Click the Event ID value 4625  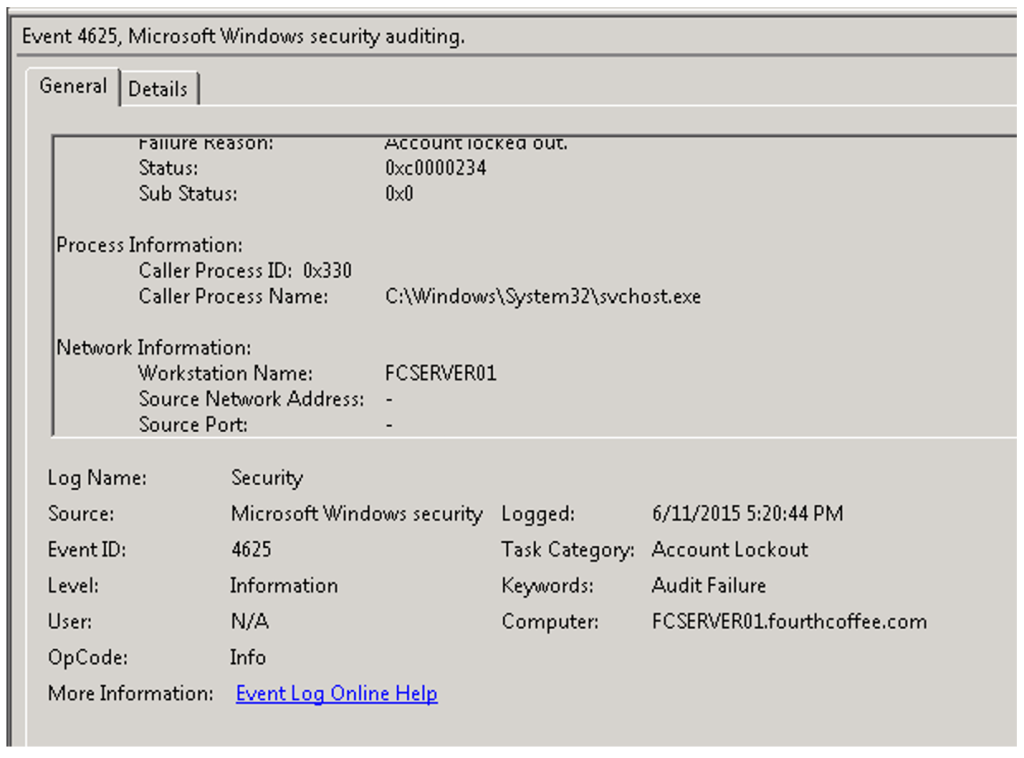(x=251, y=550)
